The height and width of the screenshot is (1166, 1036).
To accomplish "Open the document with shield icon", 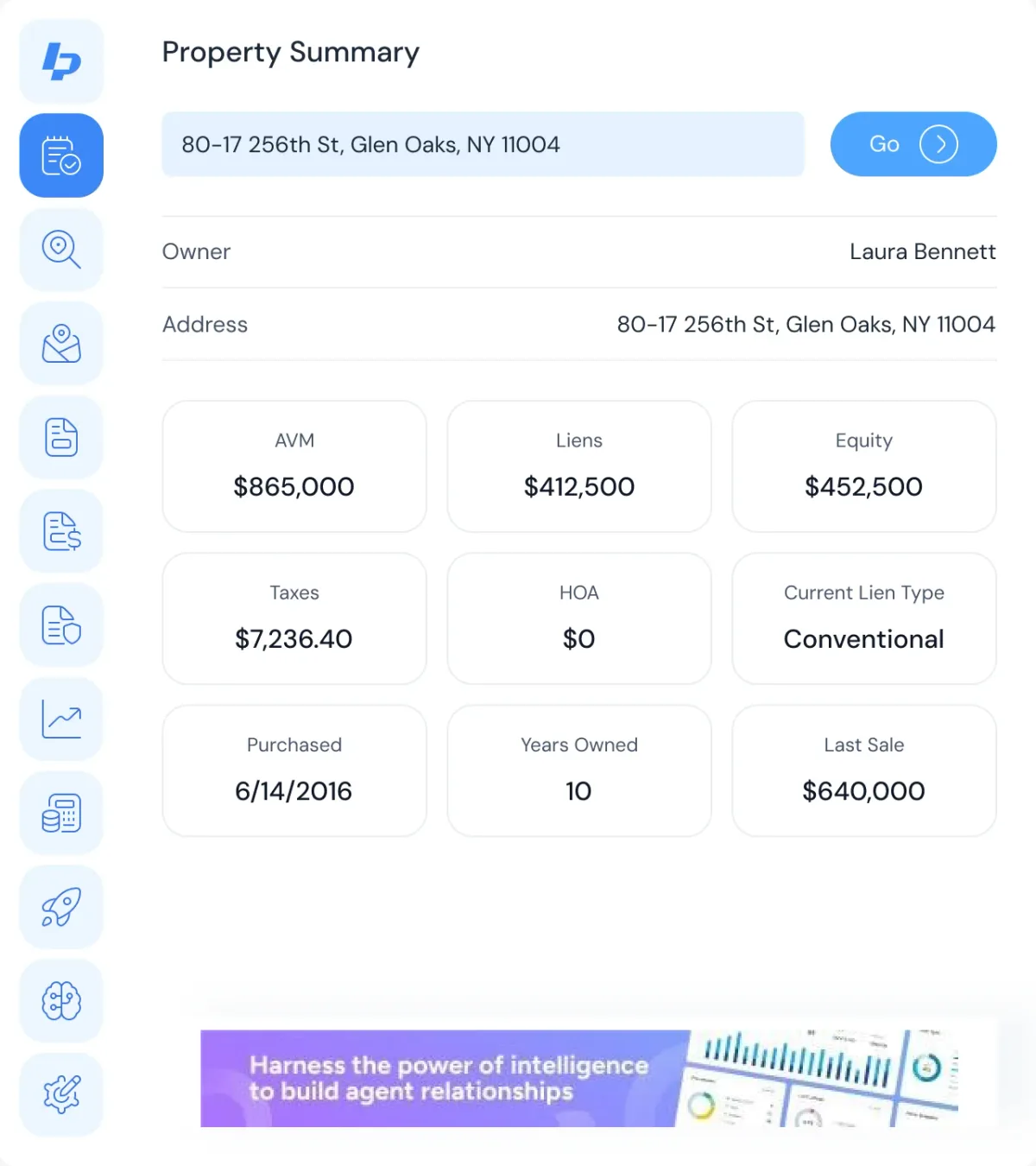I will click(61, 625).
